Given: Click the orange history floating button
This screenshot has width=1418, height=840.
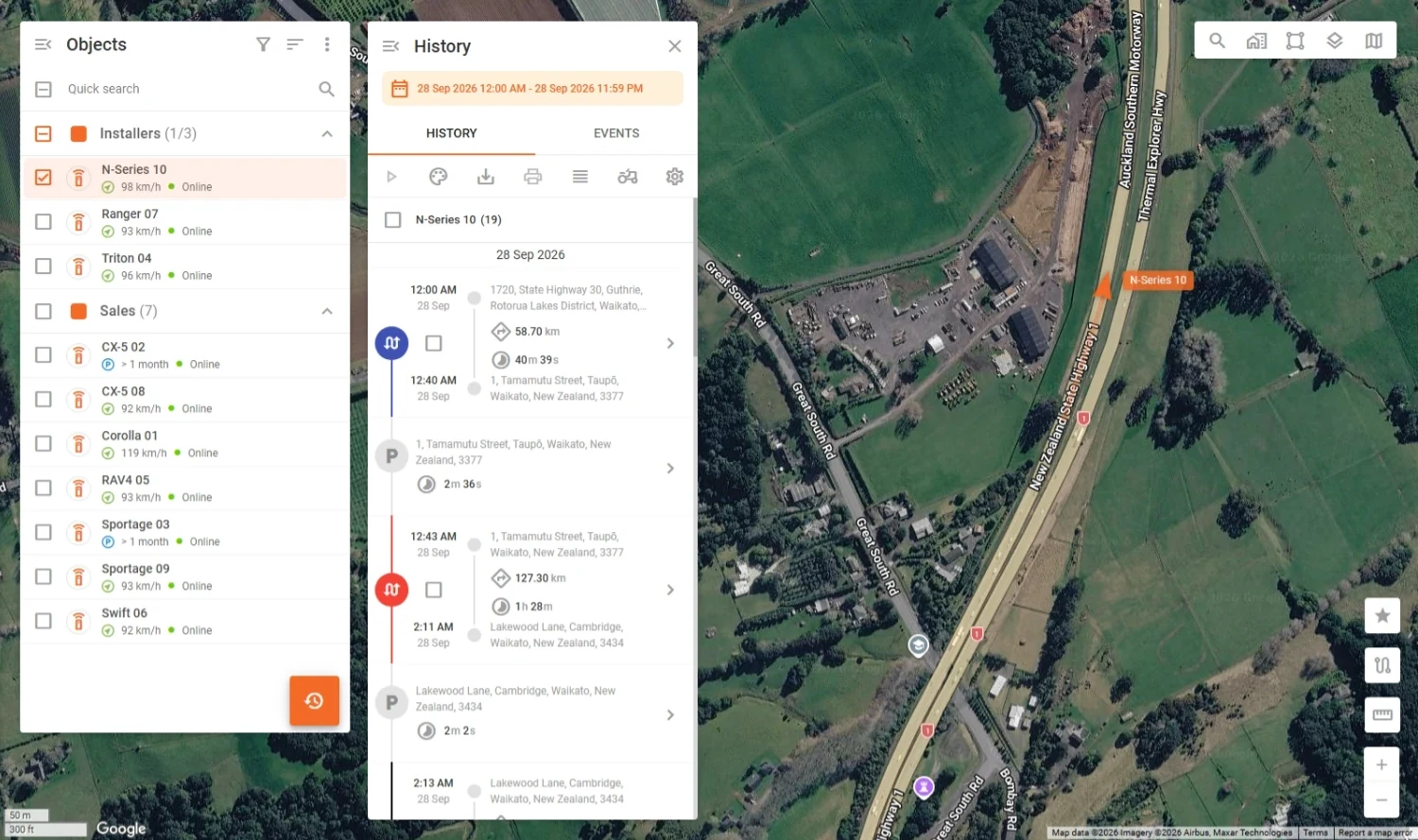Looking at the screenshot, I should point(314,701).
